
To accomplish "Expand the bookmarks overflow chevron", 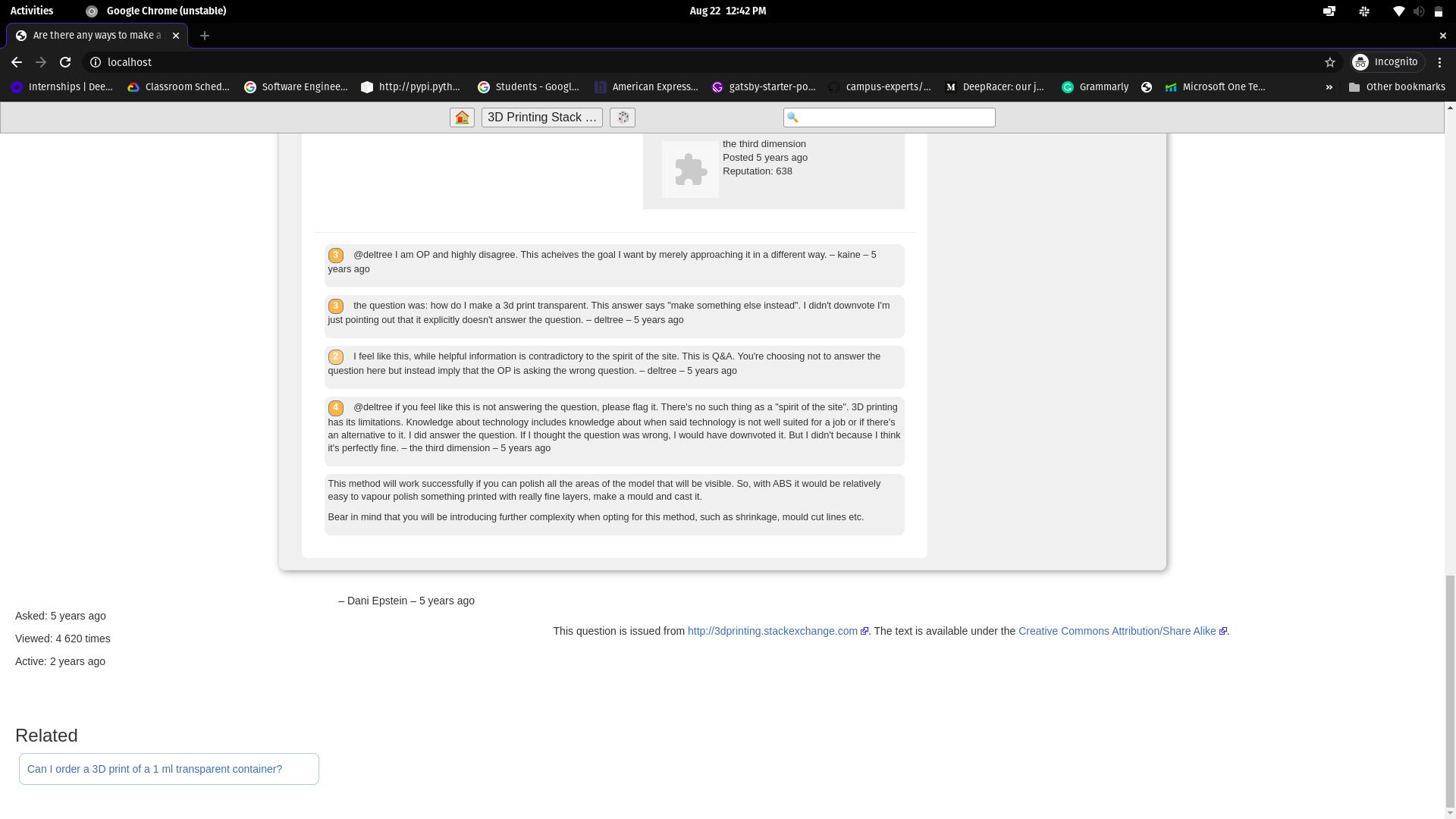I will pyautogui.click(x=1329, y=87).
